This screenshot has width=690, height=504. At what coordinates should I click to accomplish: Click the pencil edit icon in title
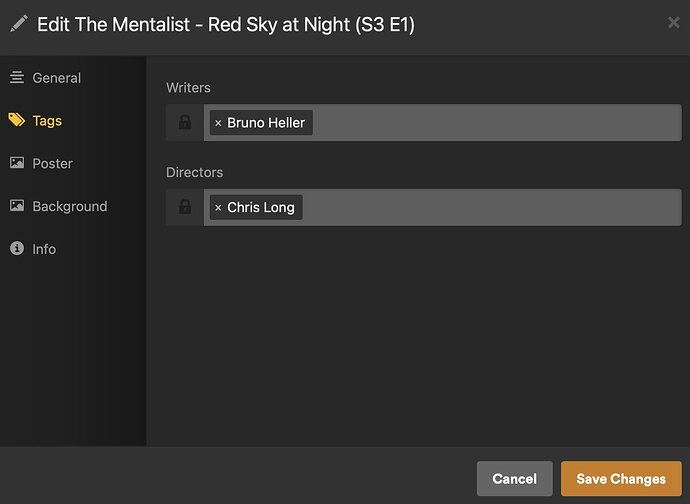19,24
